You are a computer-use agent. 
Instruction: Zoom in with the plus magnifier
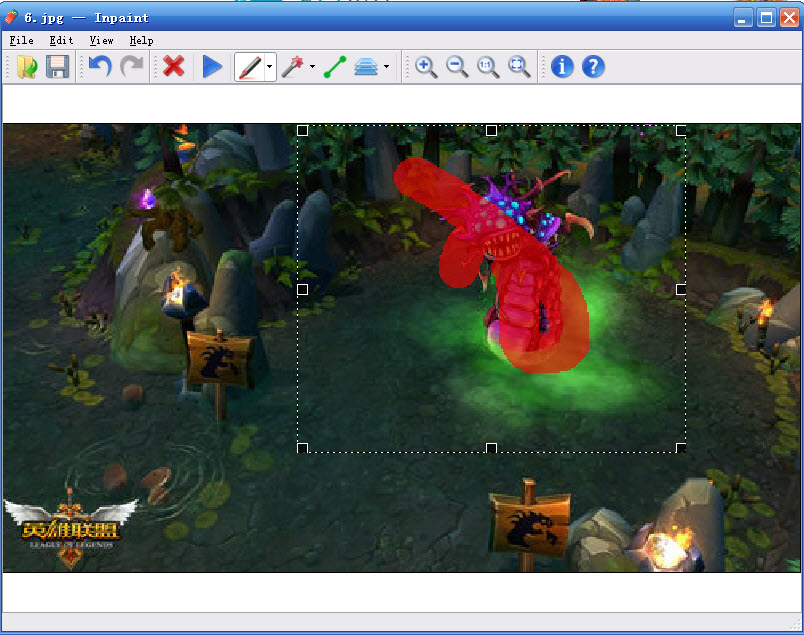point(426,67)
